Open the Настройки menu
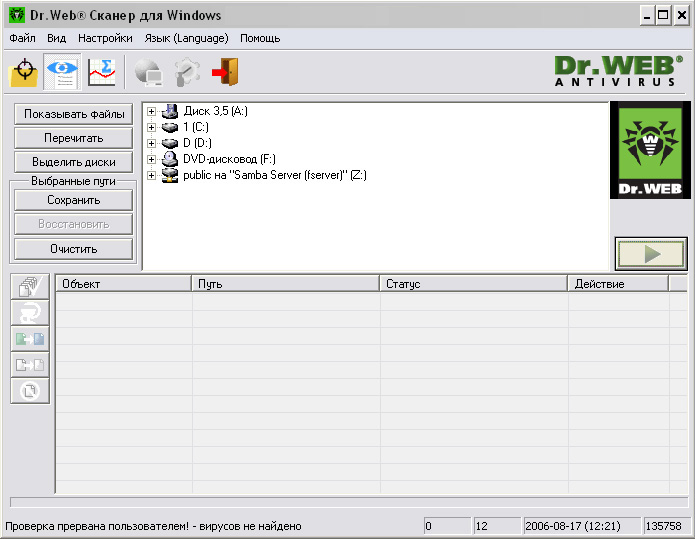The width and height of the screenshot is (695, 539). coord(105,38)
